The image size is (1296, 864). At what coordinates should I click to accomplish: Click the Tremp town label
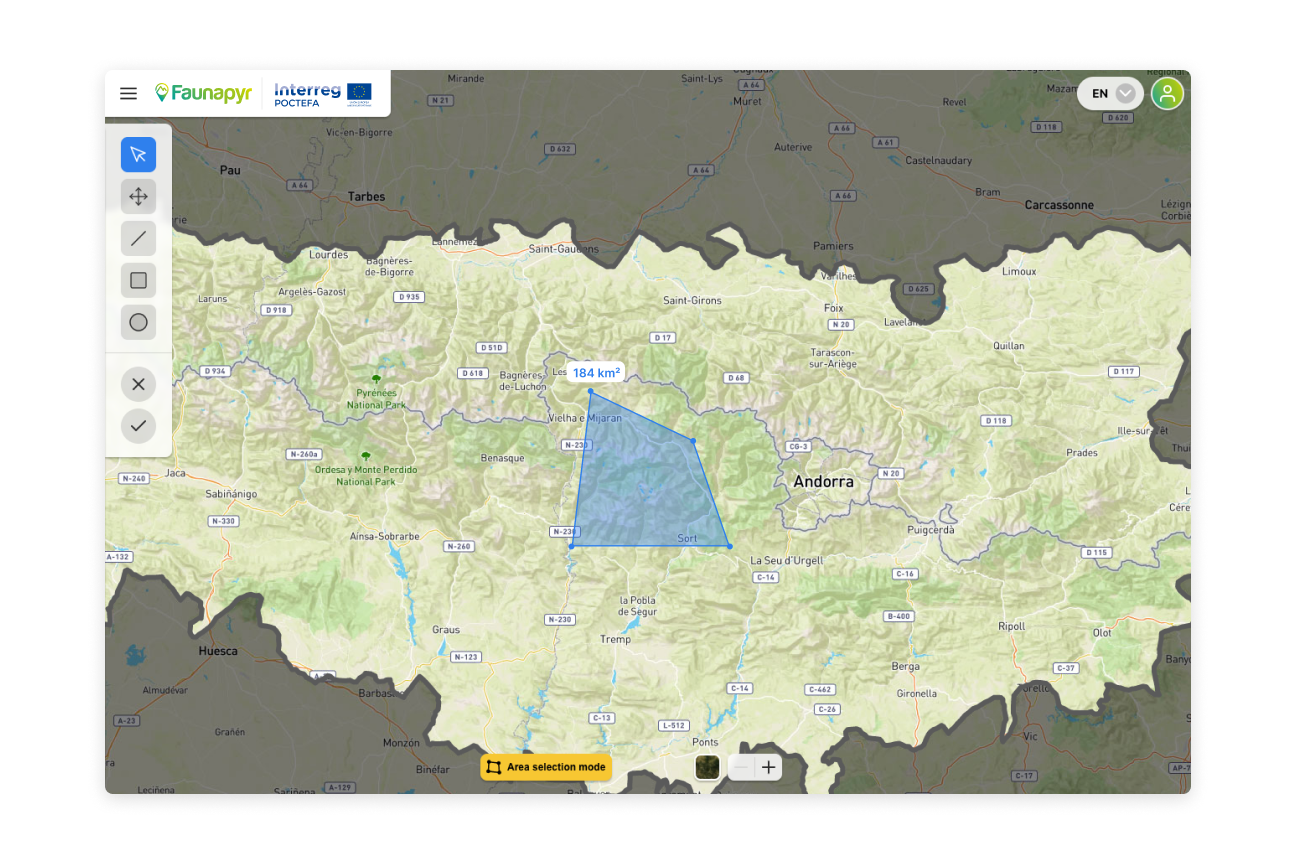(x=615, y=639)
